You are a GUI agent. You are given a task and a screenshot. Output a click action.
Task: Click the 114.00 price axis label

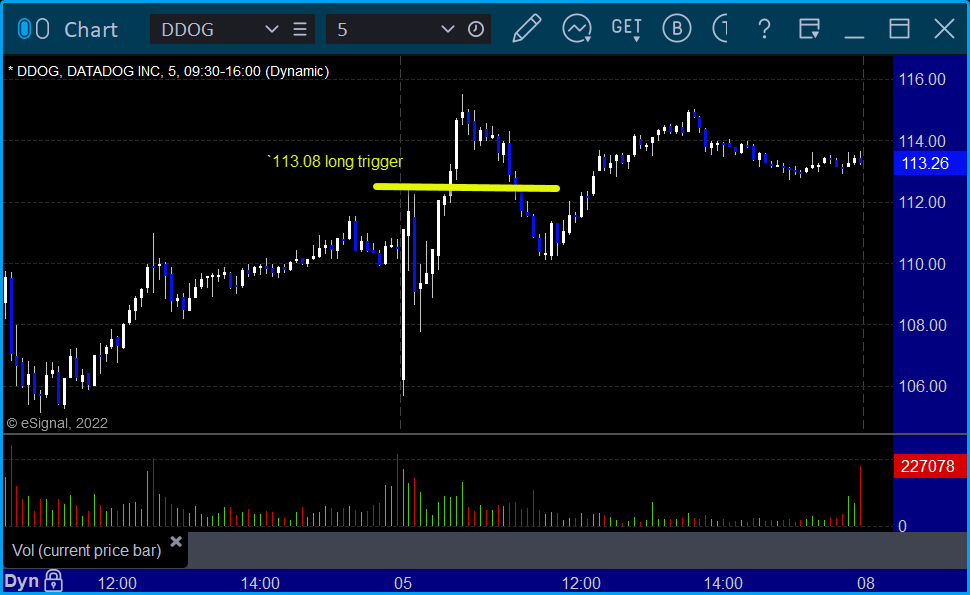point(922,141)
